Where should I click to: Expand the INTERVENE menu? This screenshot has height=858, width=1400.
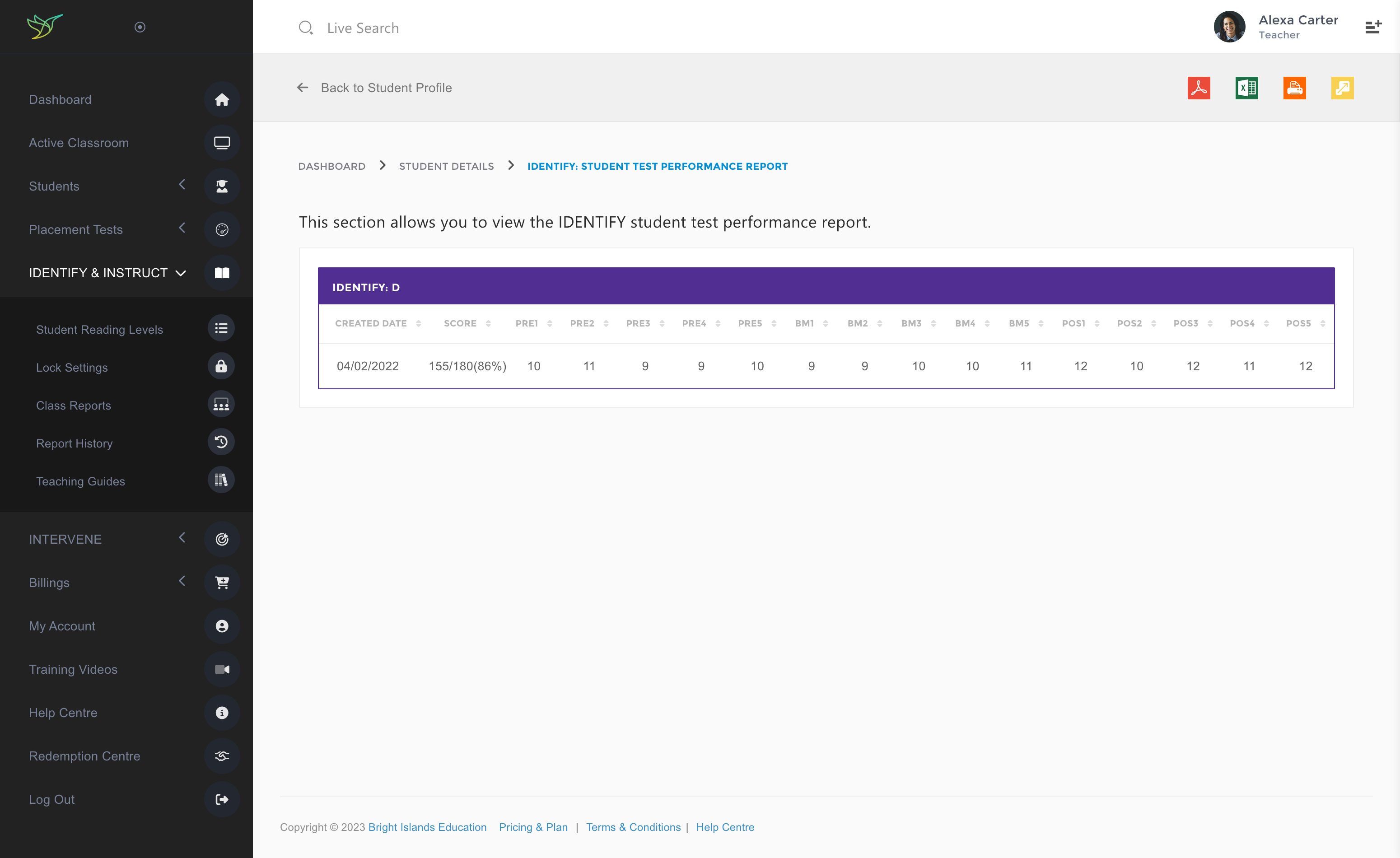(x=65, y=539)
